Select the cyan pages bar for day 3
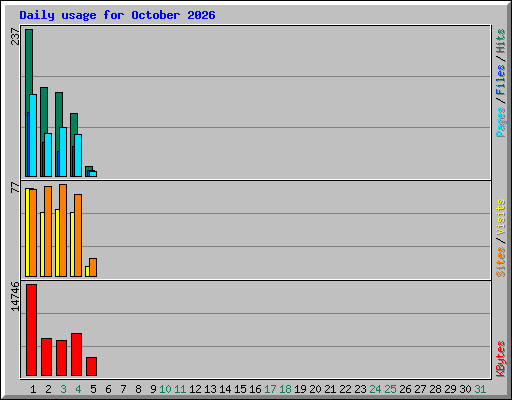Screen dimensions: 512x400 tap(63, 152)
